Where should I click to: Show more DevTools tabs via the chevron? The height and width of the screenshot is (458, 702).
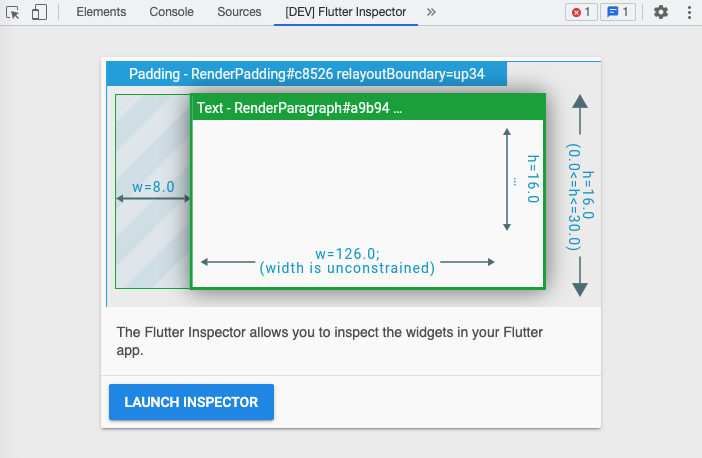431,12
